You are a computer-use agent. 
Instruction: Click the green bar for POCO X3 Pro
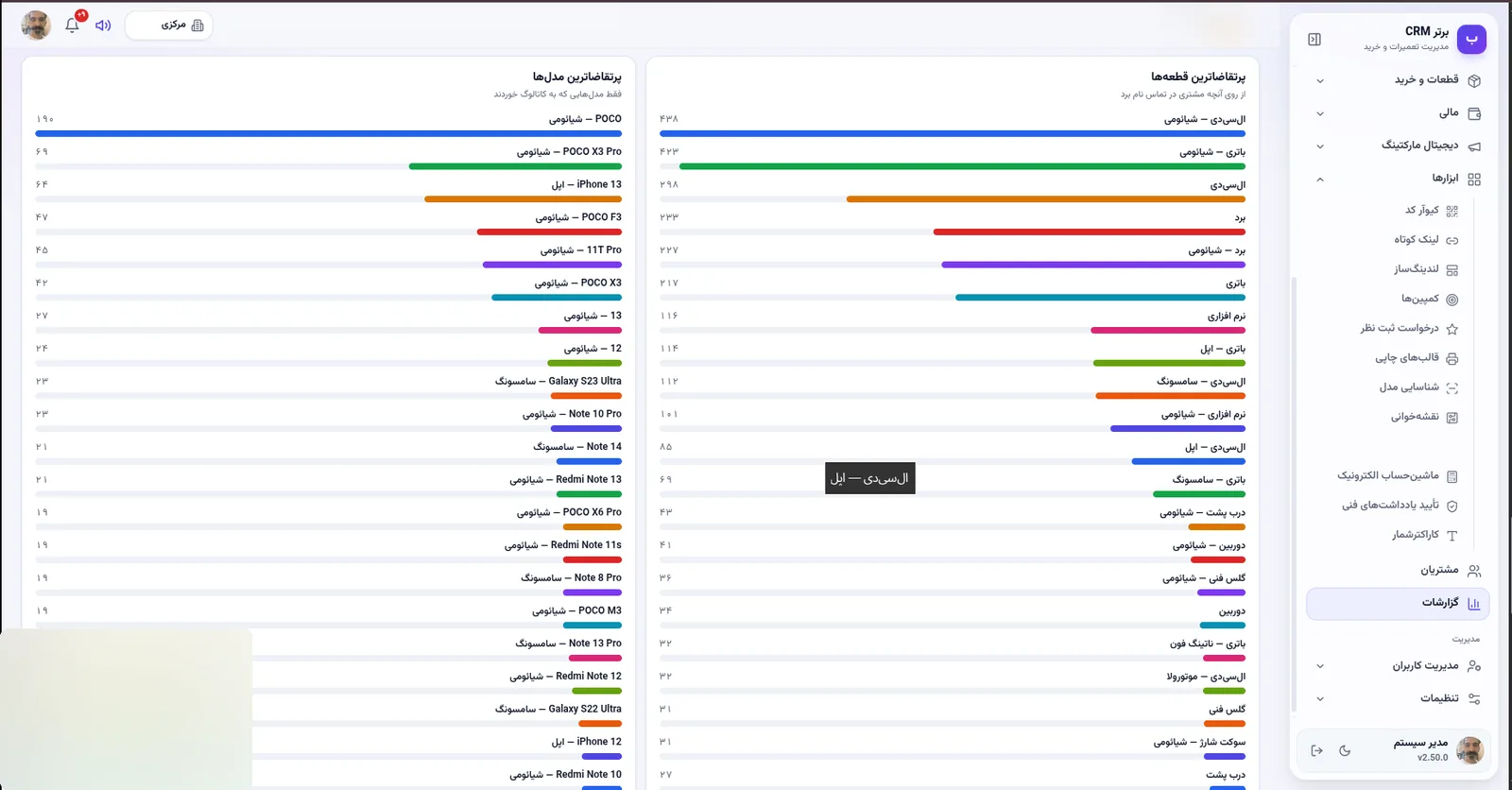[515, 166]
